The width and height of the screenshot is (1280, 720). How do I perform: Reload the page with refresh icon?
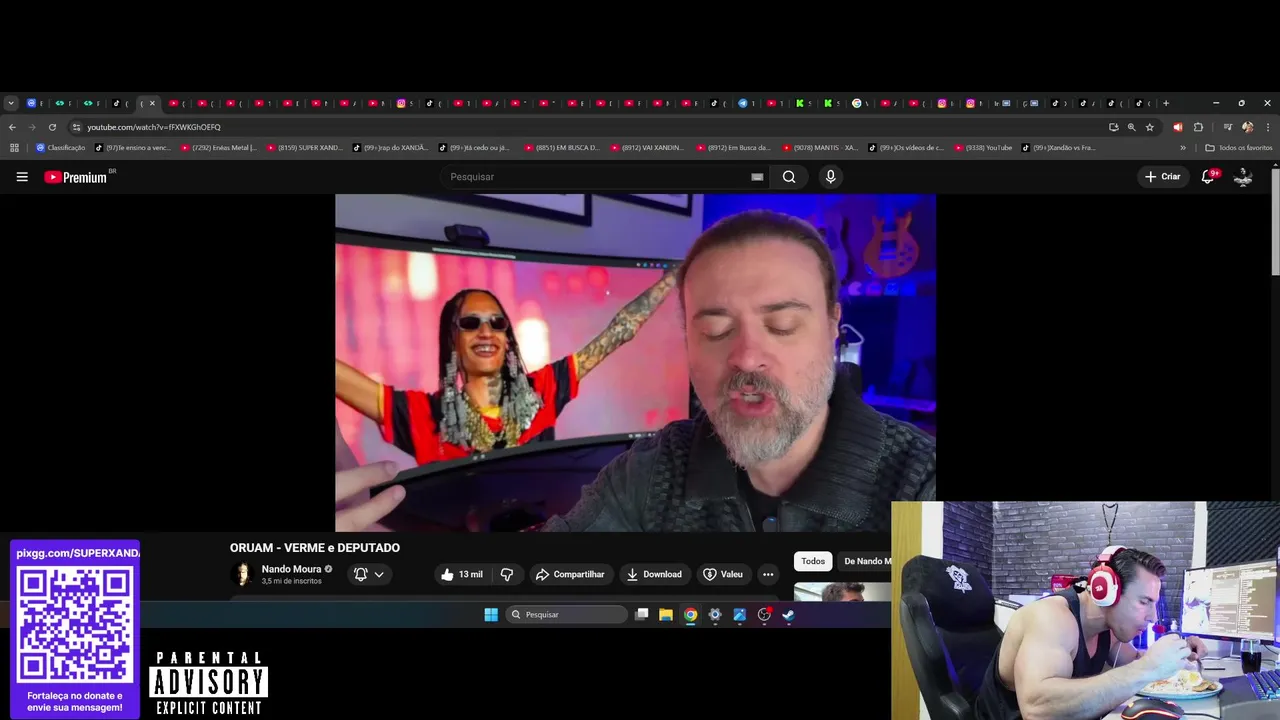(x=52, y=127)
